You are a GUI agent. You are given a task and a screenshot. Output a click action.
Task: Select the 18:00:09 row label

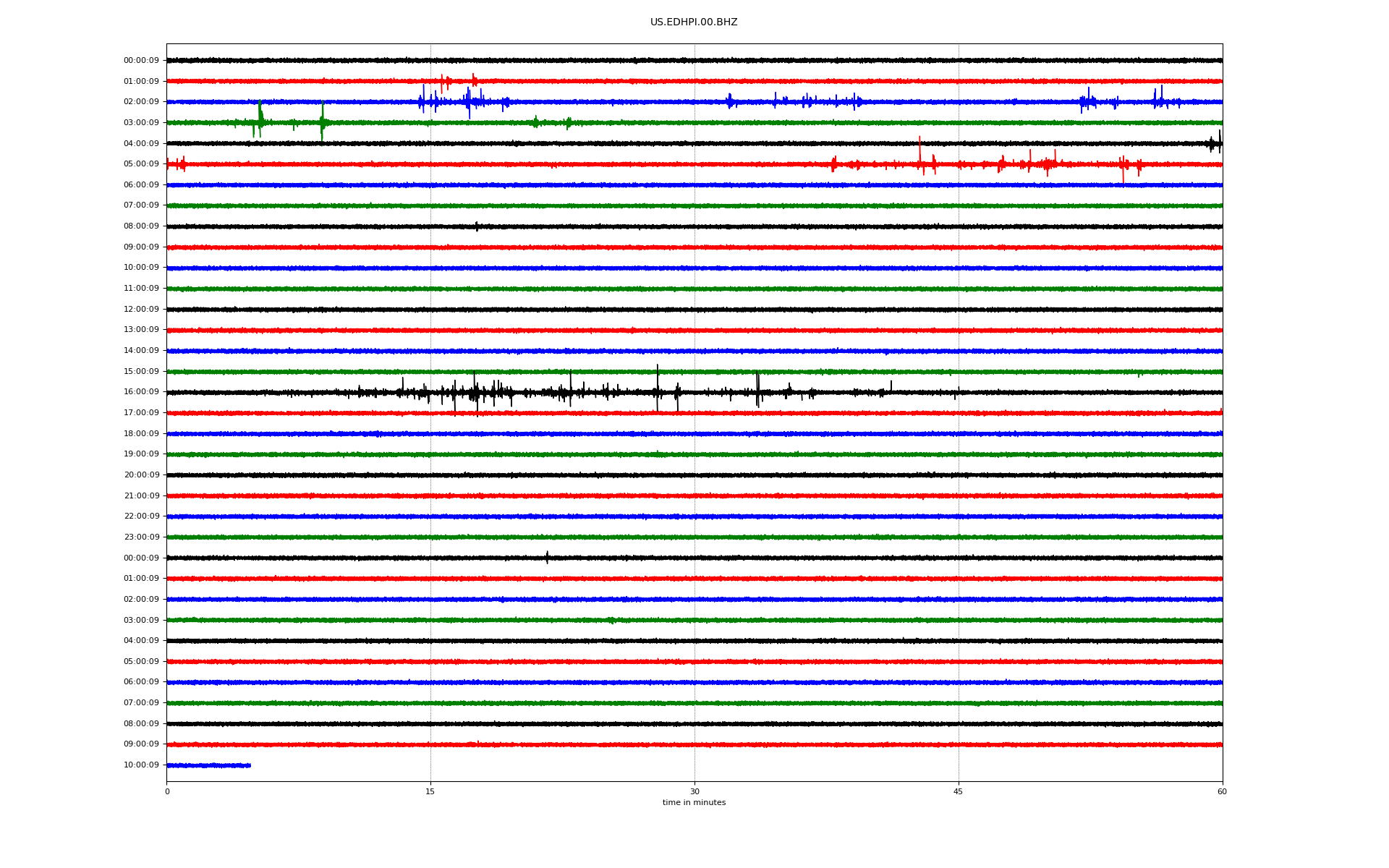pos(141,434)
